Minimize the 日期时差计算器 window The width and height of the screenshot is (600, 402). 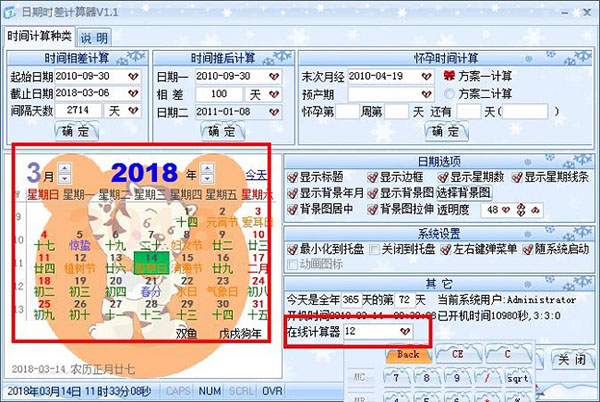click(565, 13)
